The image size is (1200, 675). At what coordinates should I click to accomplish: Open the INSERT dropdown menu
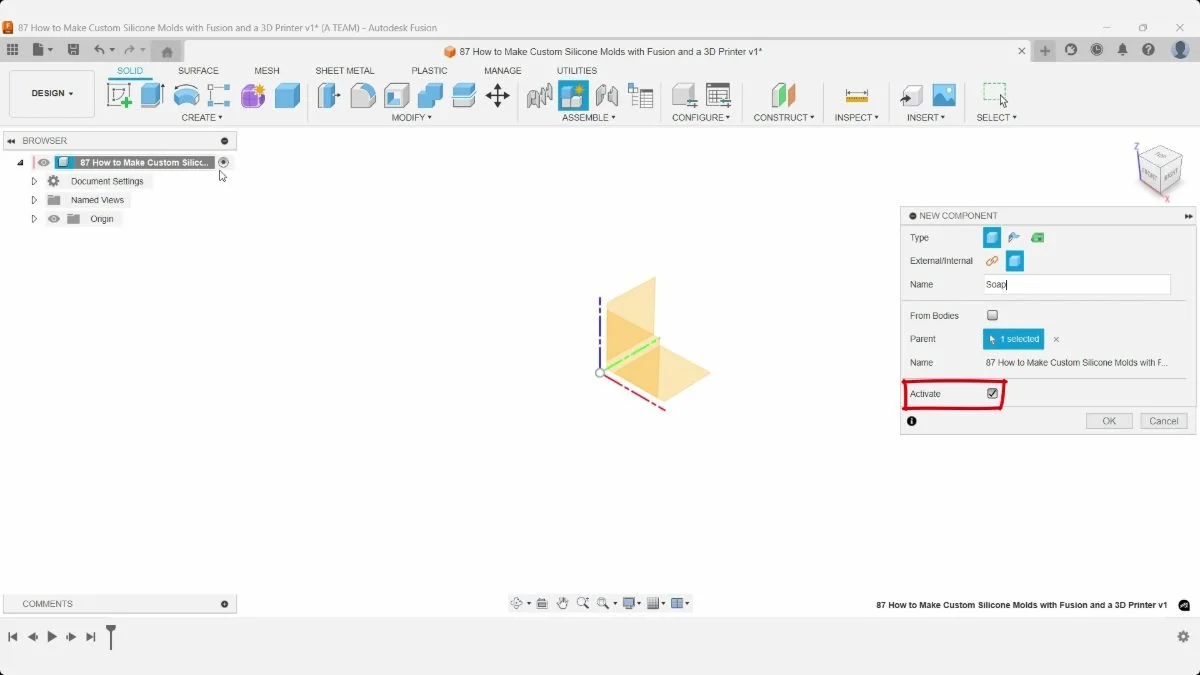tap(925, 118)
